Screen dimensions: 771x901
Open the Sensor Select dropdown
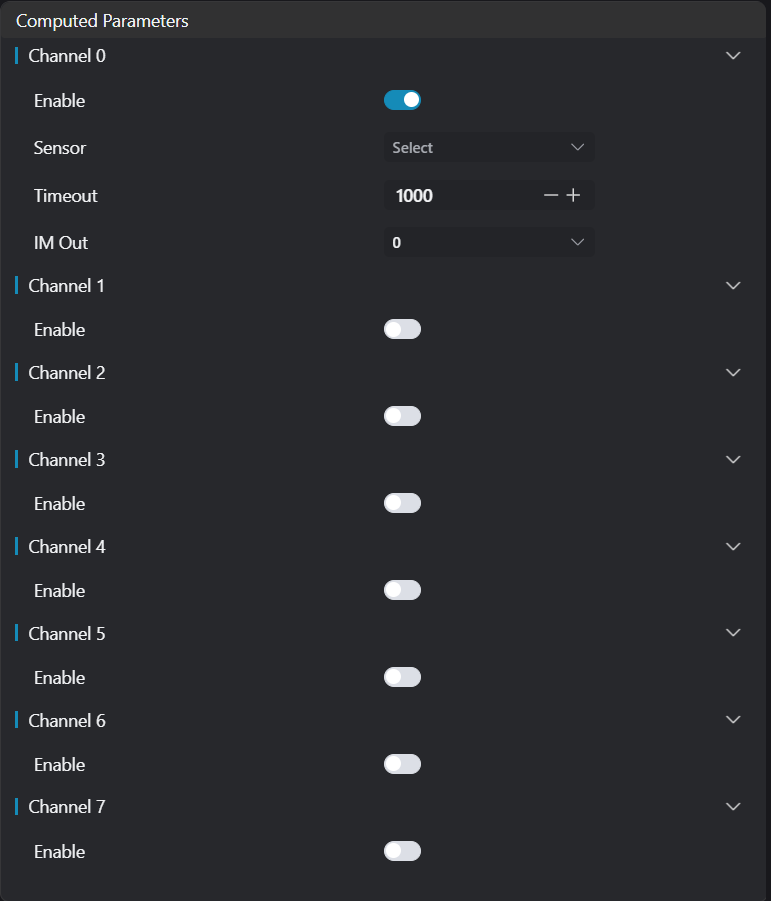click(488, 148)
